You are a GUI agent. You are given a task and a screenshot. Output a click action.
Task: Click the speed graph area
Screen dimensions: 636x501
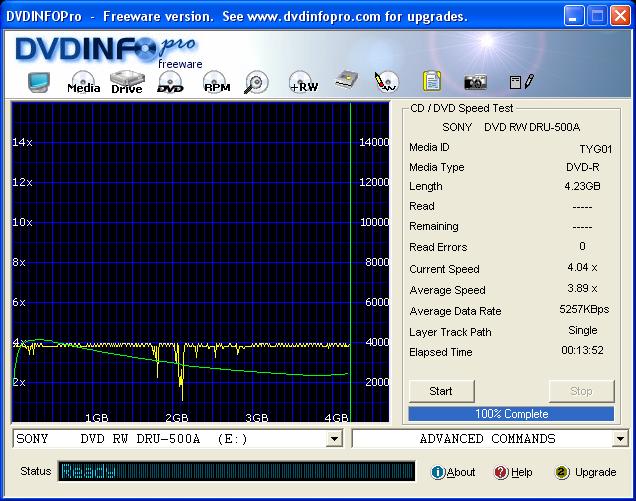[x=200, y=262]
